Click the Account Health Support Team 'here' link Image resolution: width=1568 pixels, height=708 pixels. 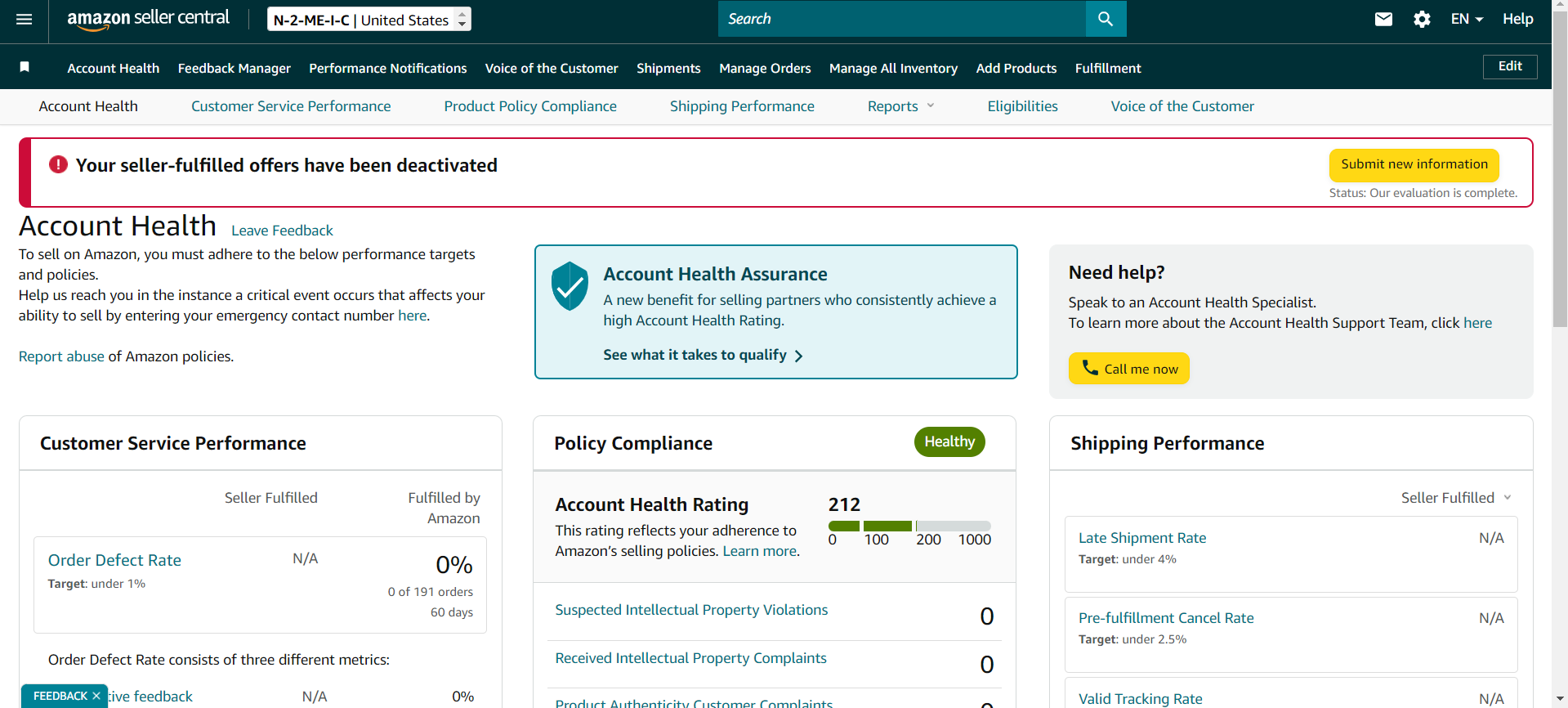click(1478, 323)
